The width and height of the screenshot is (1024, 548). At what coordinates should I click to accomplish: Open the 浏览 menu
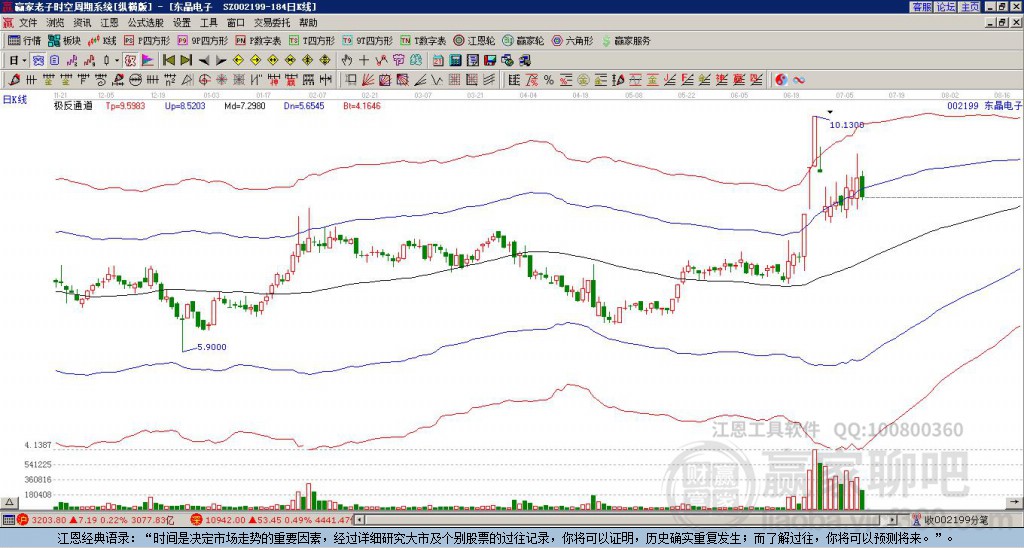(x=56, y=23)
